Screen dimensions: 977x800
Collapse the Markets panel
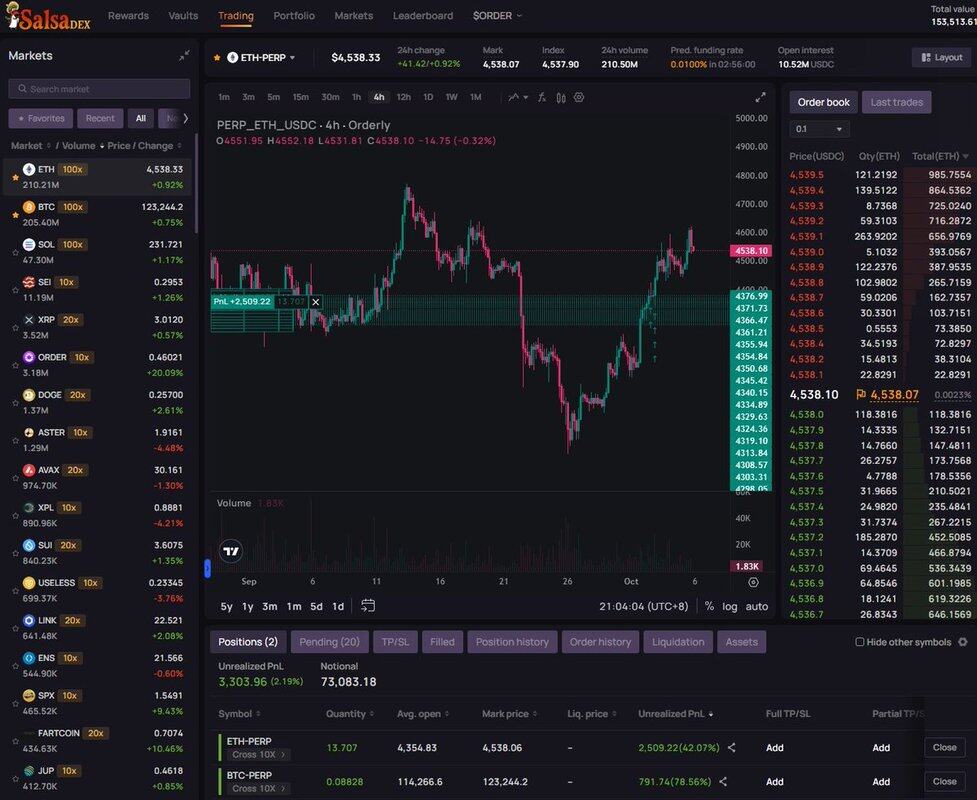click(184, 56)
